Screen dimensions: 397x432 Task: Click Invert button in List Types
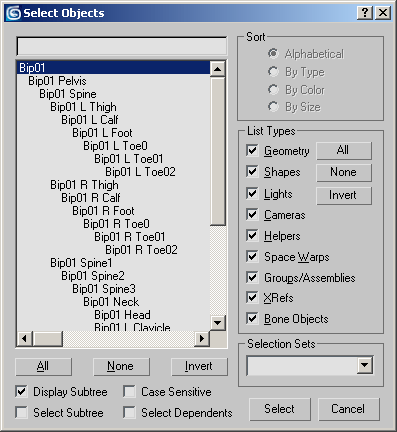[x=344, y=195]
